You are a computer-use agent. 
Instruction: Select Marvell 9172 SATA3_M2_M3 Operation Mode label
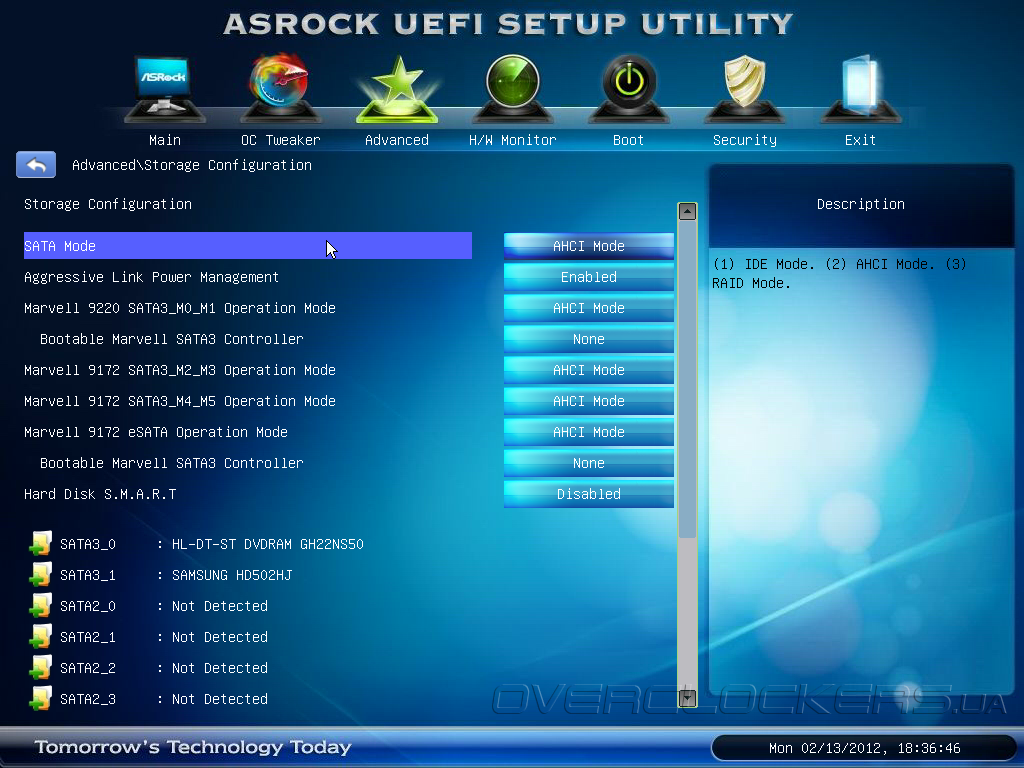click(180, 370)
